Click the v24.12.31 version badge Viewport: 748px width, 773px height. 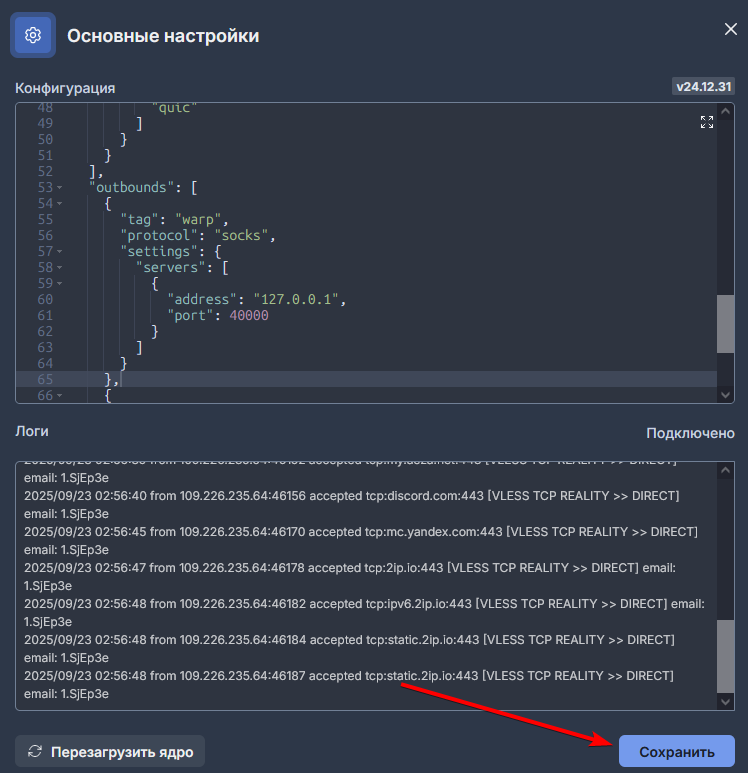(704, 87)
